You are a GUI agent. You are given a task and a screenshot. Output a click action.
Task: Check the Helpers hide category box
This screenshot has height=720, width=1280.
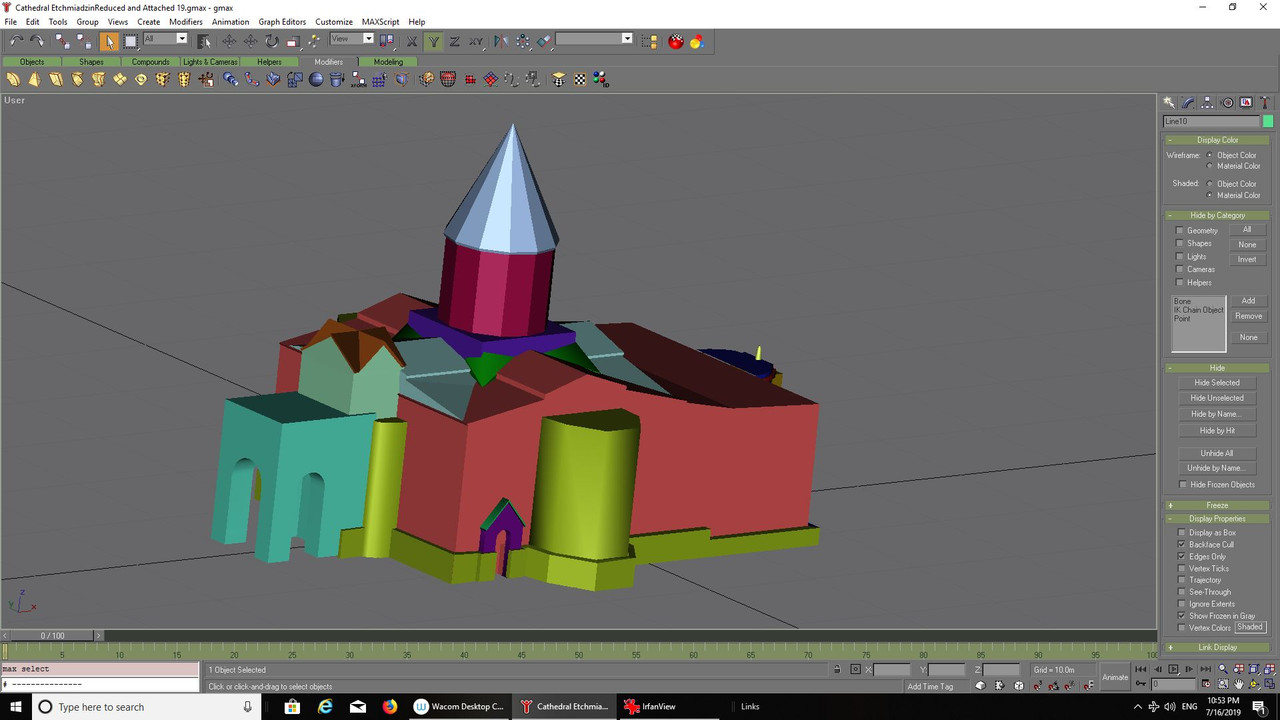coord(1180,283)
